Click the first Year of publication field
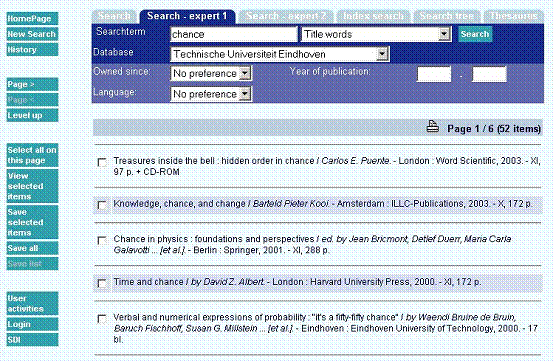The height and width of the screenshot is (362, 554). pos(434,74)
